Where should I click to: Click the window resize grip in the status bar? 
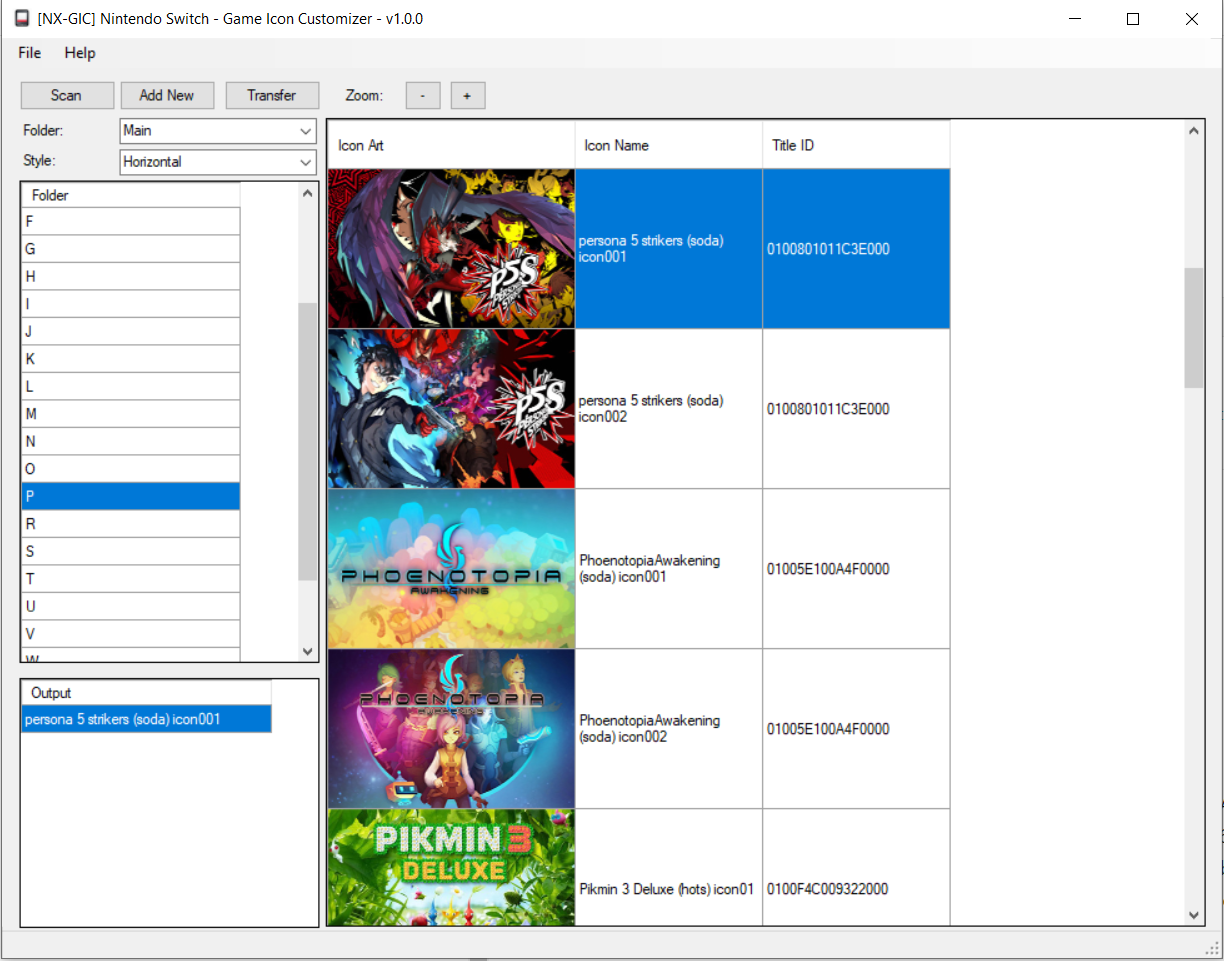coord(1213,946)
